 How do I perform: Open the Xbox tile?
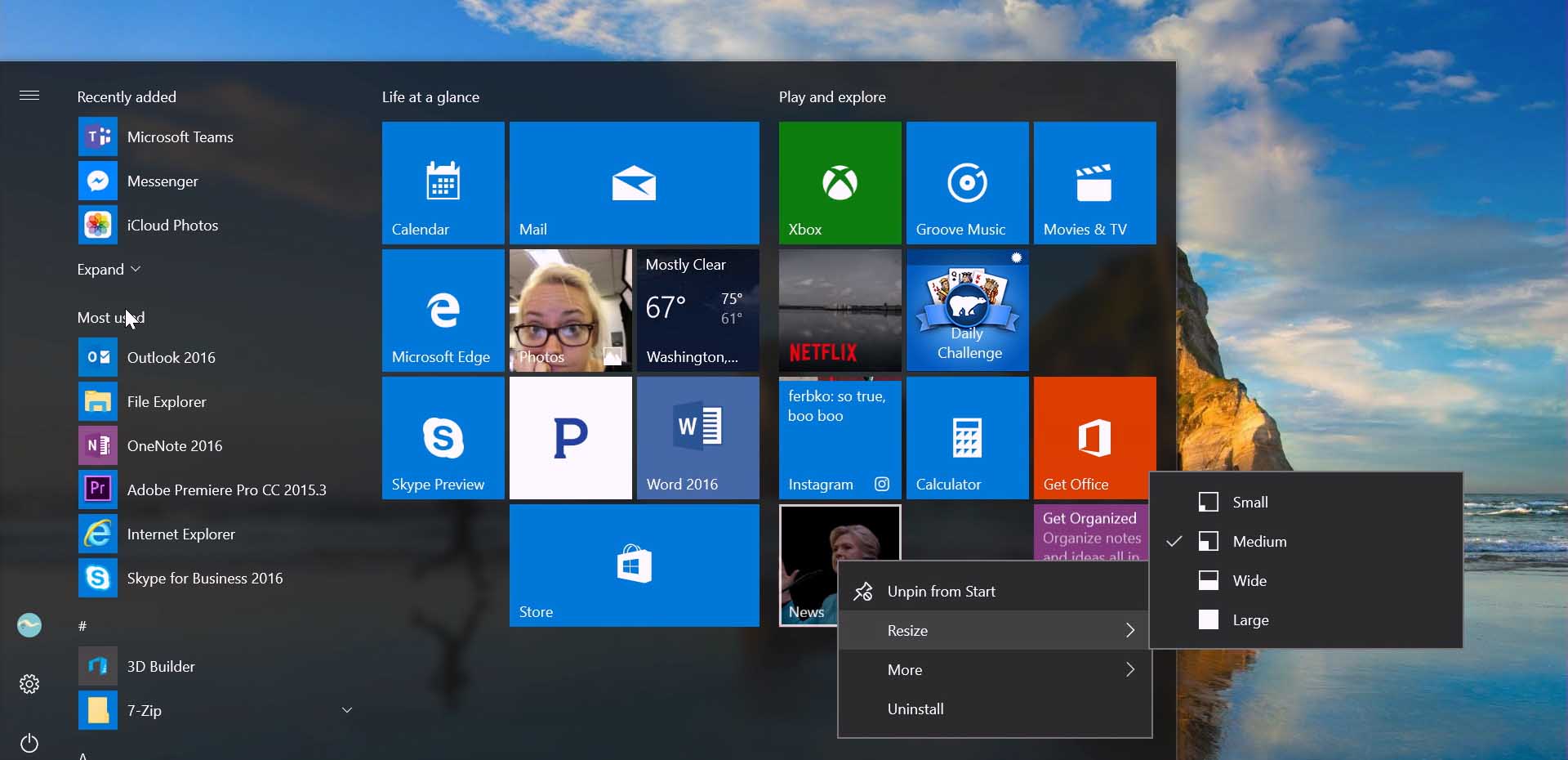click(840, 183)
